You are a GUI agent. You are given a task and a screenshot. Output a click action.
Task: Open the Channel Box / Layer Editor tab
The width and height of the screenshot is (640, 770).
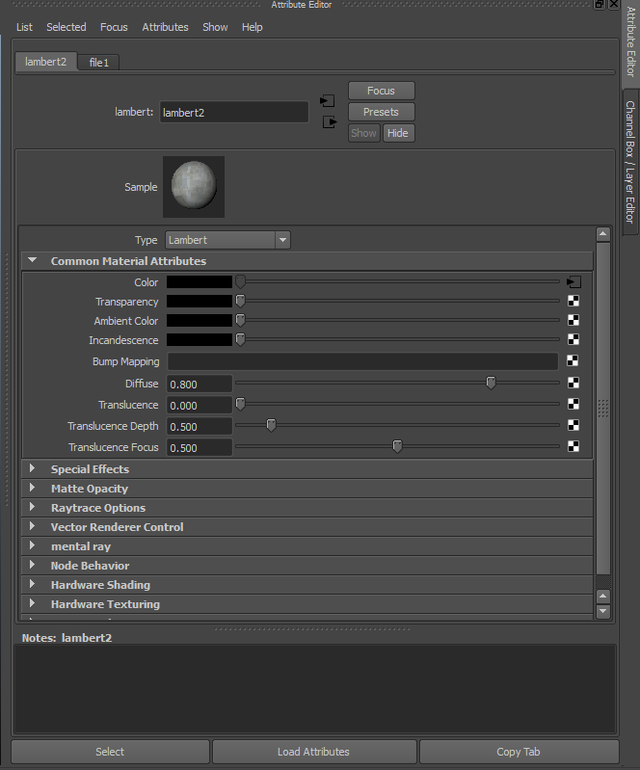click(x=631, y=162)
